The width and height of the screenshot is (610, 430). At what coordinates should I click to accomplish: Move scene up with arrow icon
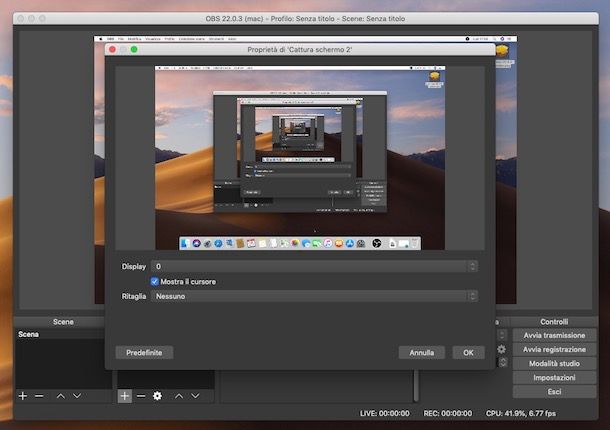(60, 396)
